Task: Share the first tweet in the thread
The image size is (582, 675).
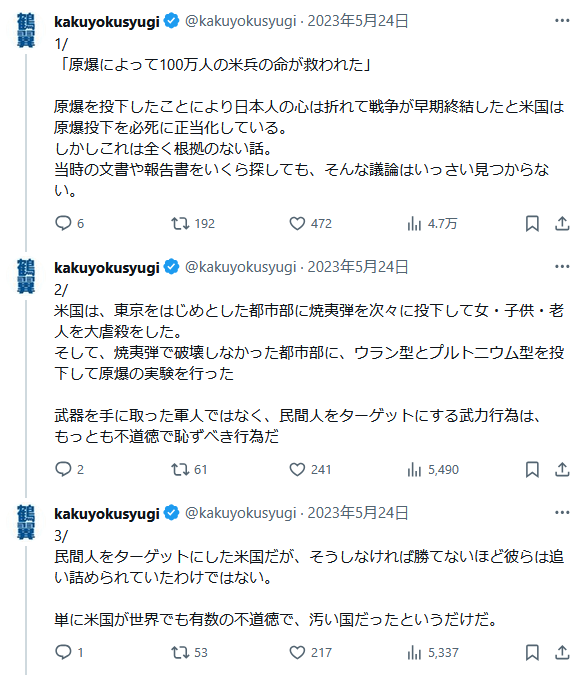Action: tap(562, 223)
